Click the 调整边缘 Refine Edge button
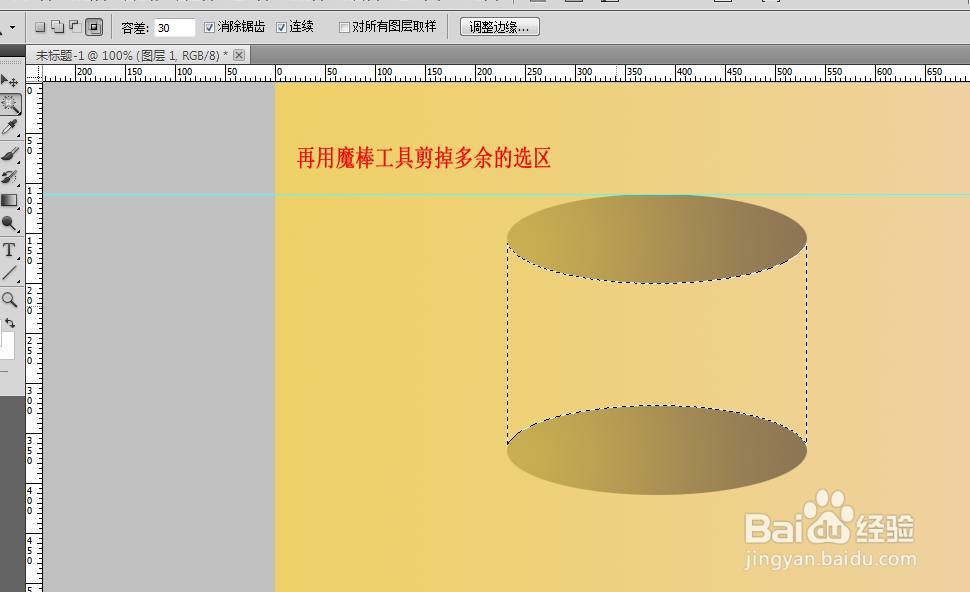 500,26
